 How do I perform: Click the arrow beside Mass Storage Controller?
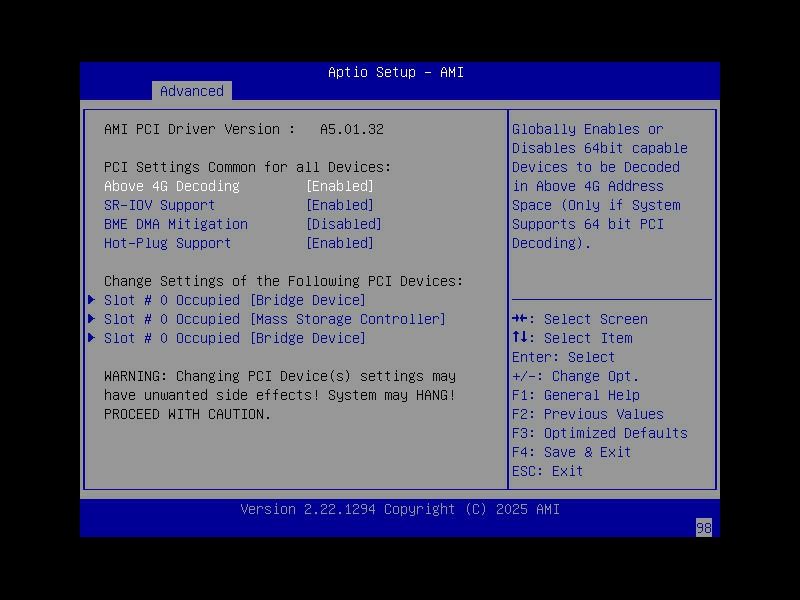(92, 319)
